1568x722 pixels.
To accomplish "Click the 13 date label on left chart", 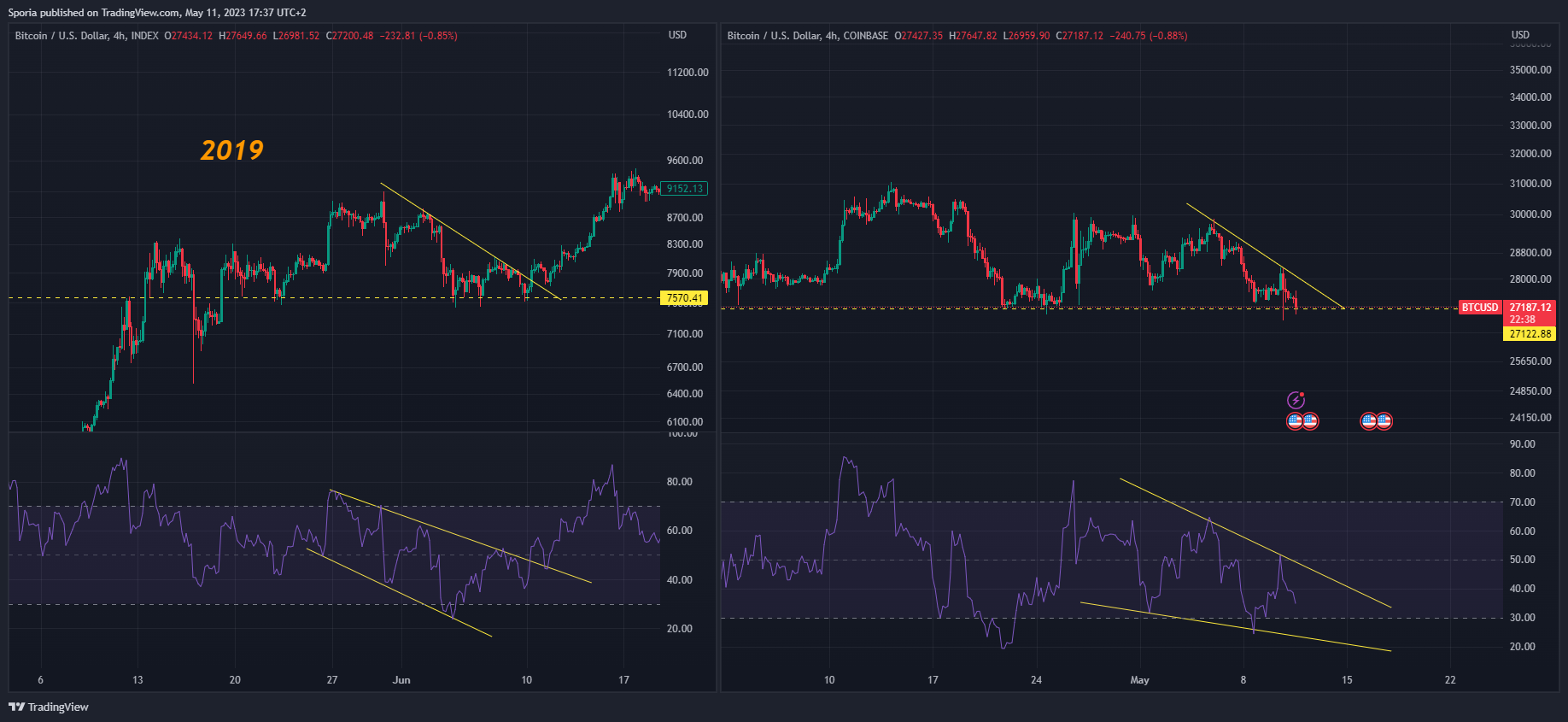I will [x=137, y=680].
